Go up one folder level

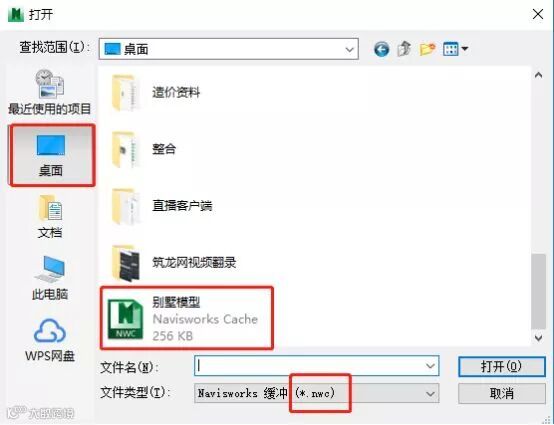[405, 49]
